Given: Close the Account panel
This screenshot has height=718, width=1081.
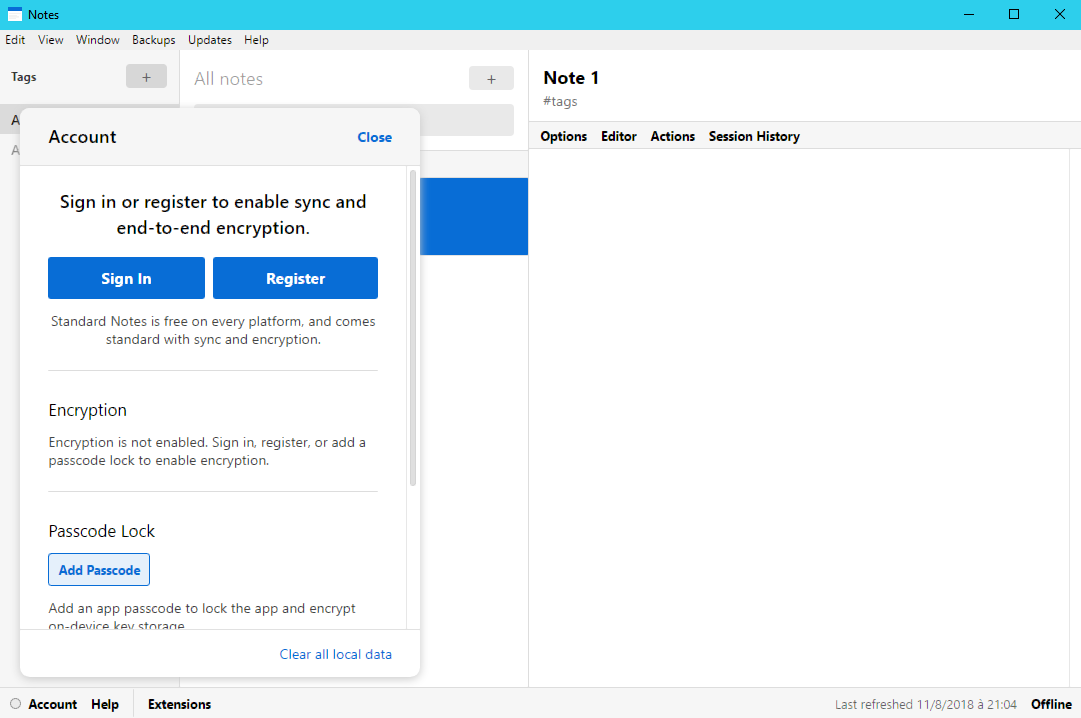Looking at the screenshot, I should [374, 137].
